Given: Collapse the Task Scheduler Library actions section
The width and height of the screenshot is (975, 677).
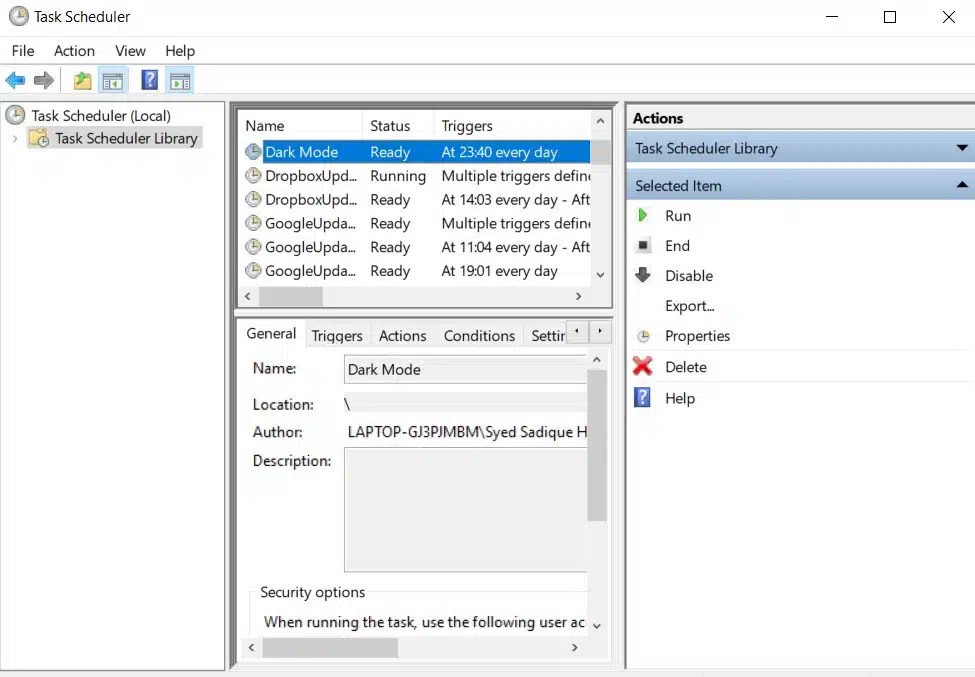Looking at the screenshot, I should pyautogui.click(x=963, y=148).
